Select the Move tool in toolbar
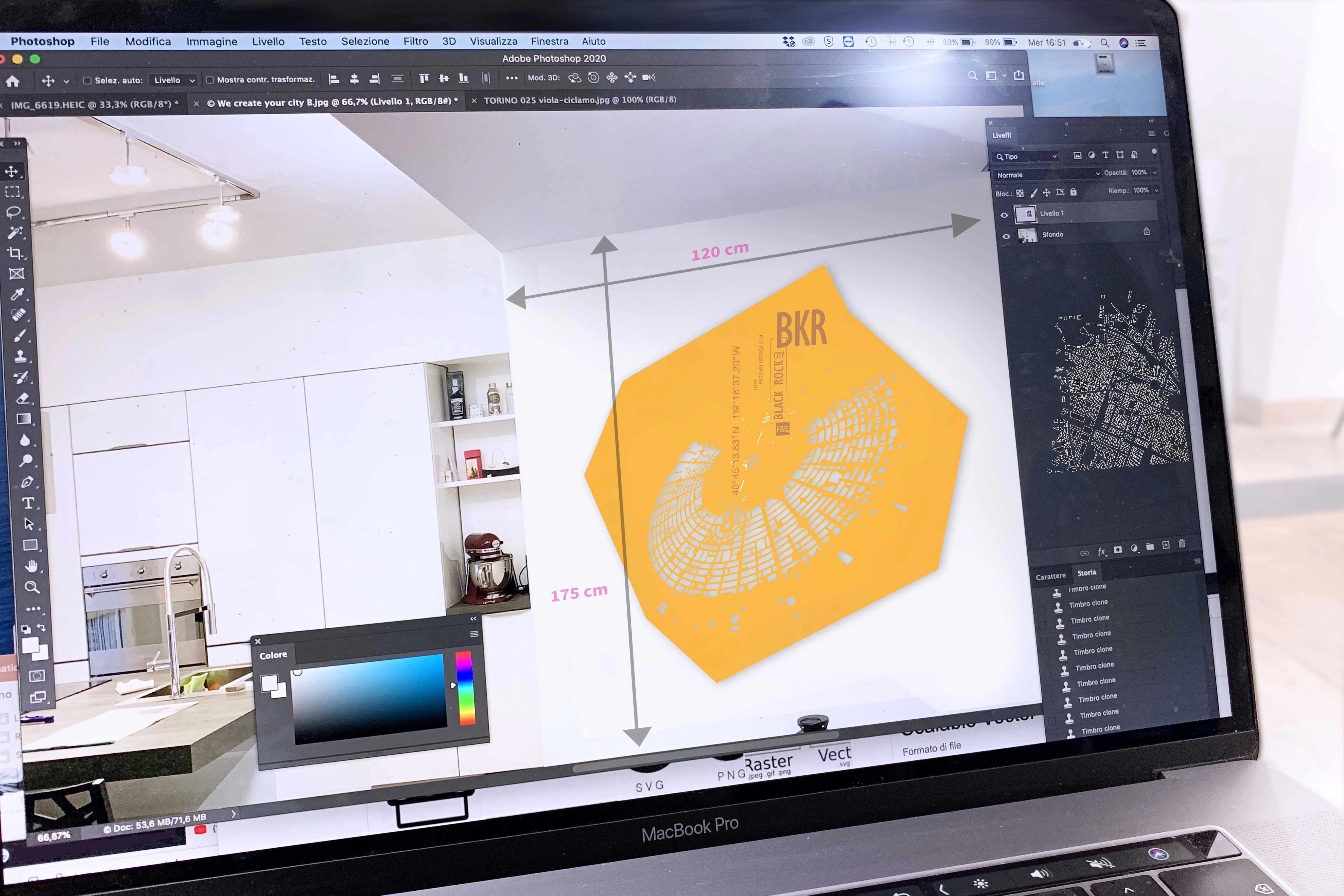 [x=11, y=172]
